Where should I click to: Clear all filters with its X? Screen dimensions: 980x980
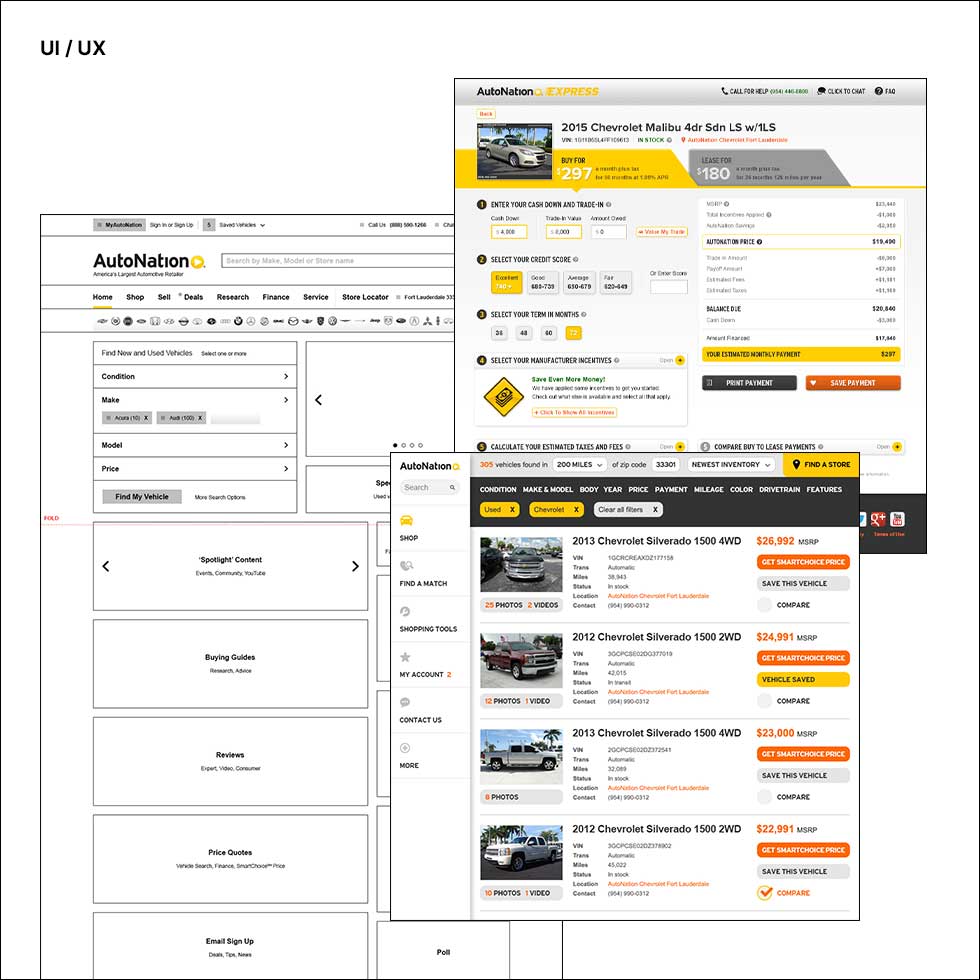tap(655, 509)
